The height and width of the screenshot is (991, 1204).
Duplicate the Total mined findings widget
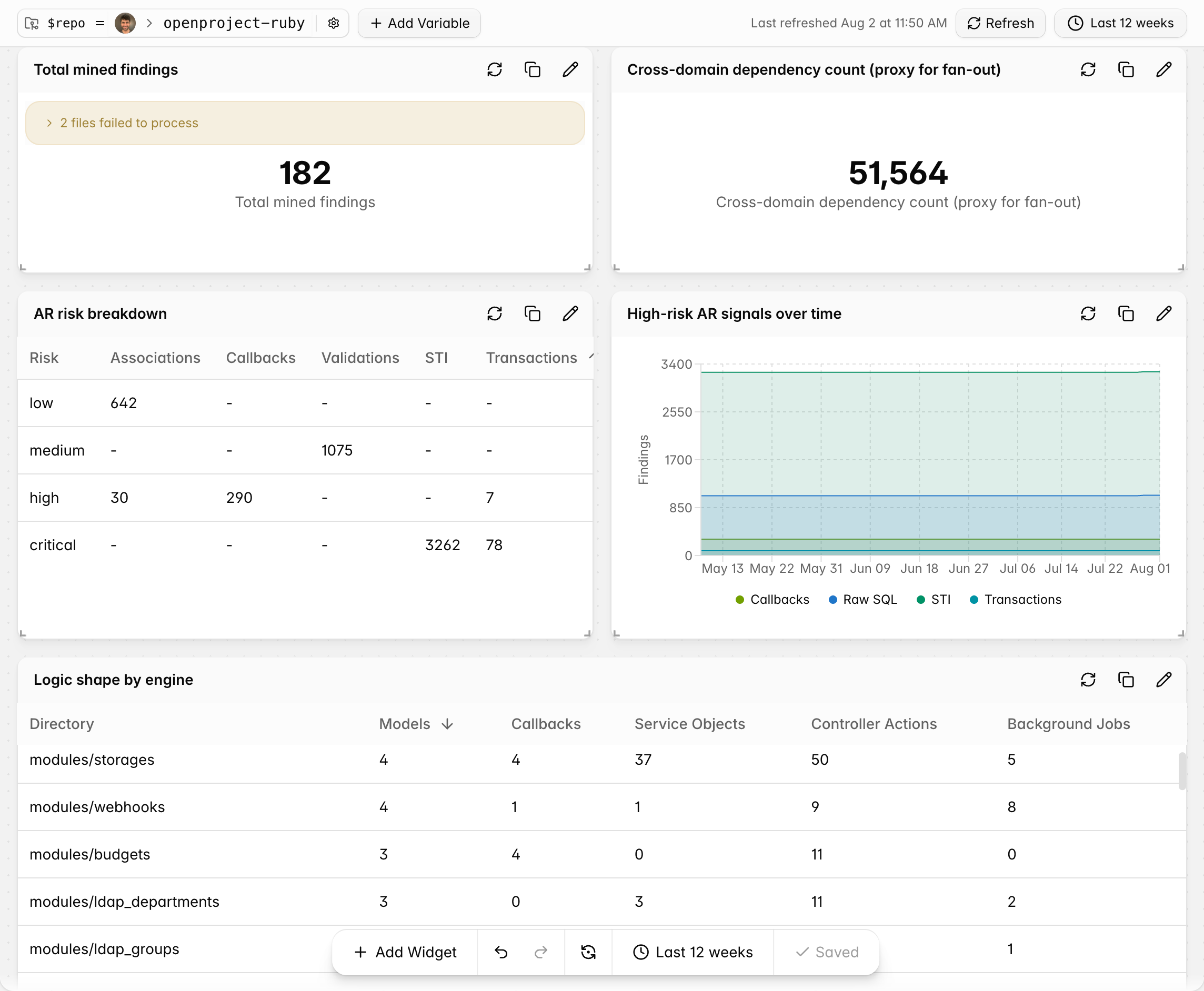coord(533,69)
